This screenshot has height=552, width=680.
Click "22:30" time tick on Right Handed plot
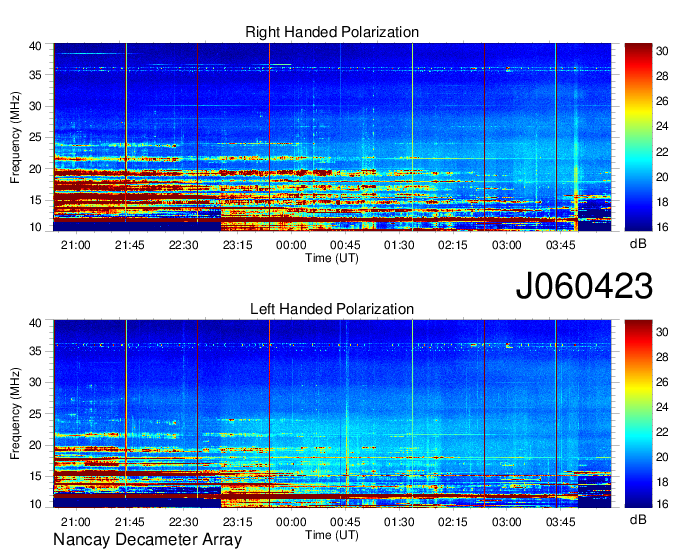183,245
